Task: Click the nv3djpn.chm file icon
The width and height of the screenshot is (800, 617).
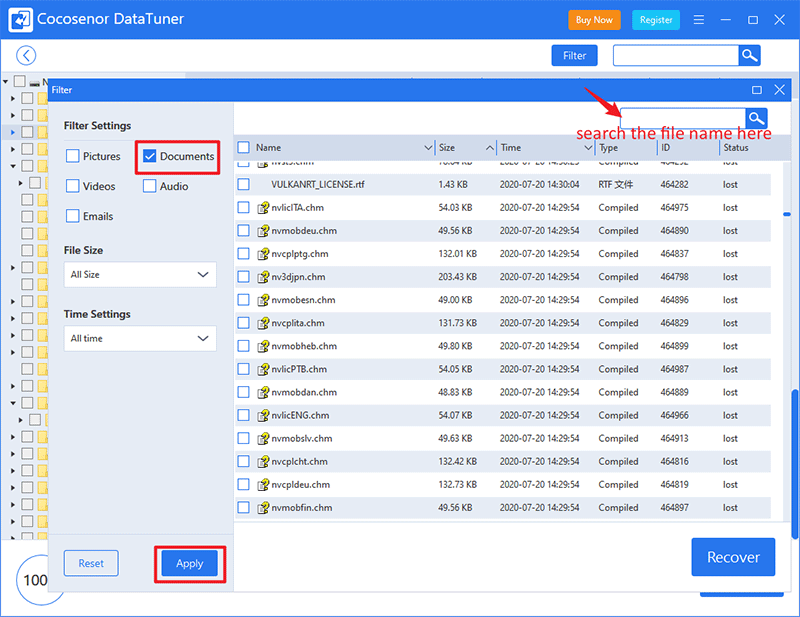Action: pos(263,277)
